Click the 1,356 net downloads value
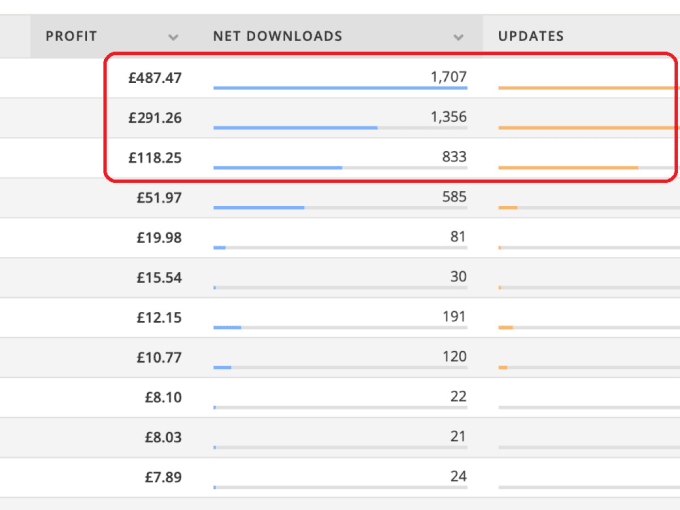Screen dimensions: 680x510 pyautogui.click(x=448, y=117)
